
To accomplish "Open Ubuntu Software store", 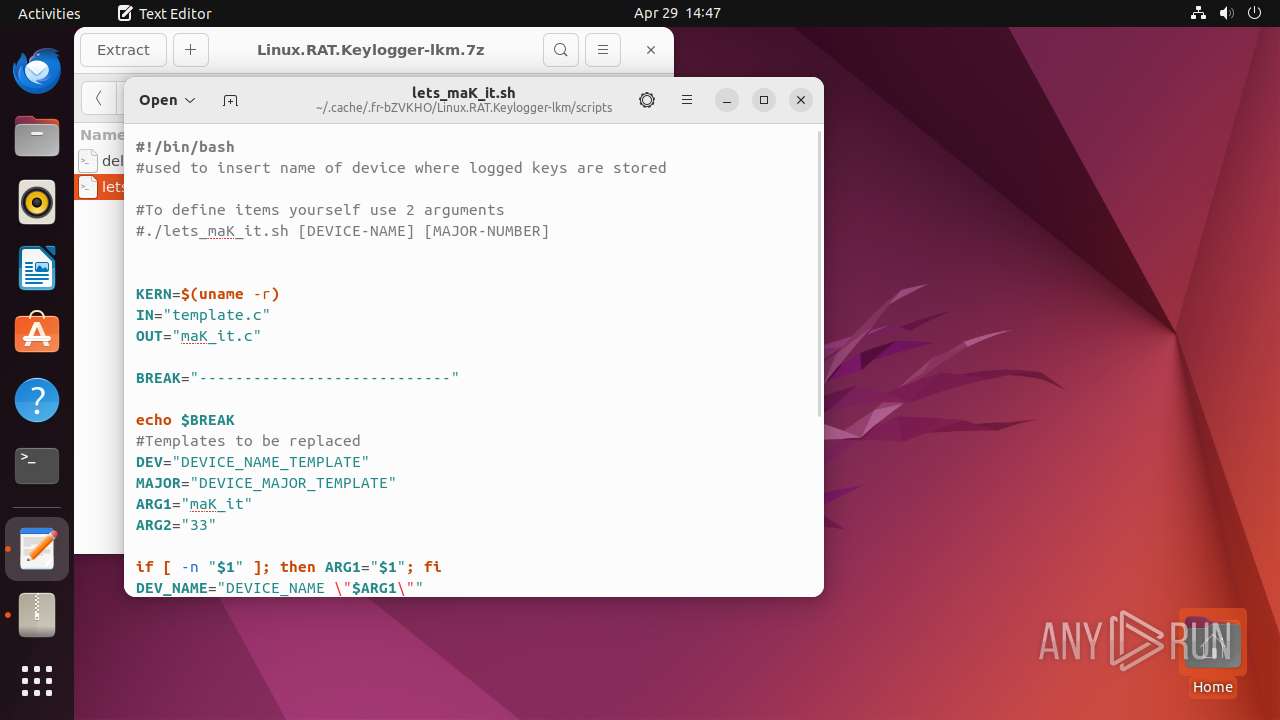I will point(37,334).
